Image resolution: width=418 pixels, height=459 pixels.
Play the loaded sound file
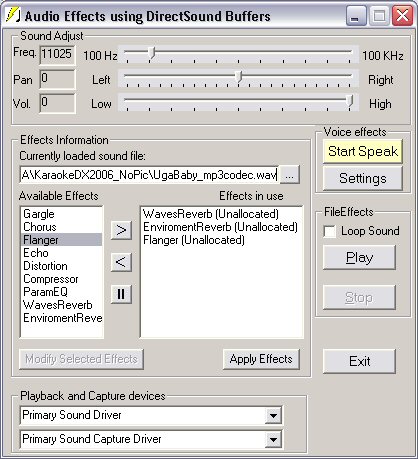coord(359,257)
